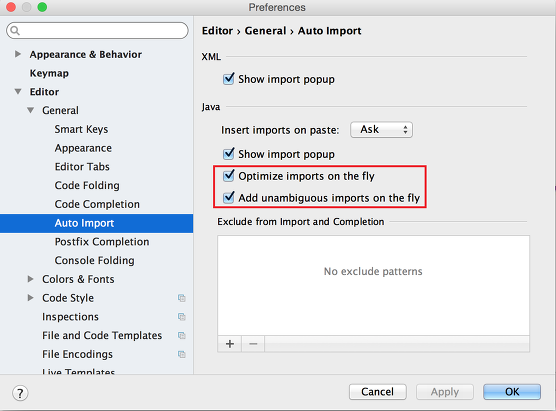Click the OK button
This screenshot has width=556, height=411.
pyautogui.click(x=512, y=392)
